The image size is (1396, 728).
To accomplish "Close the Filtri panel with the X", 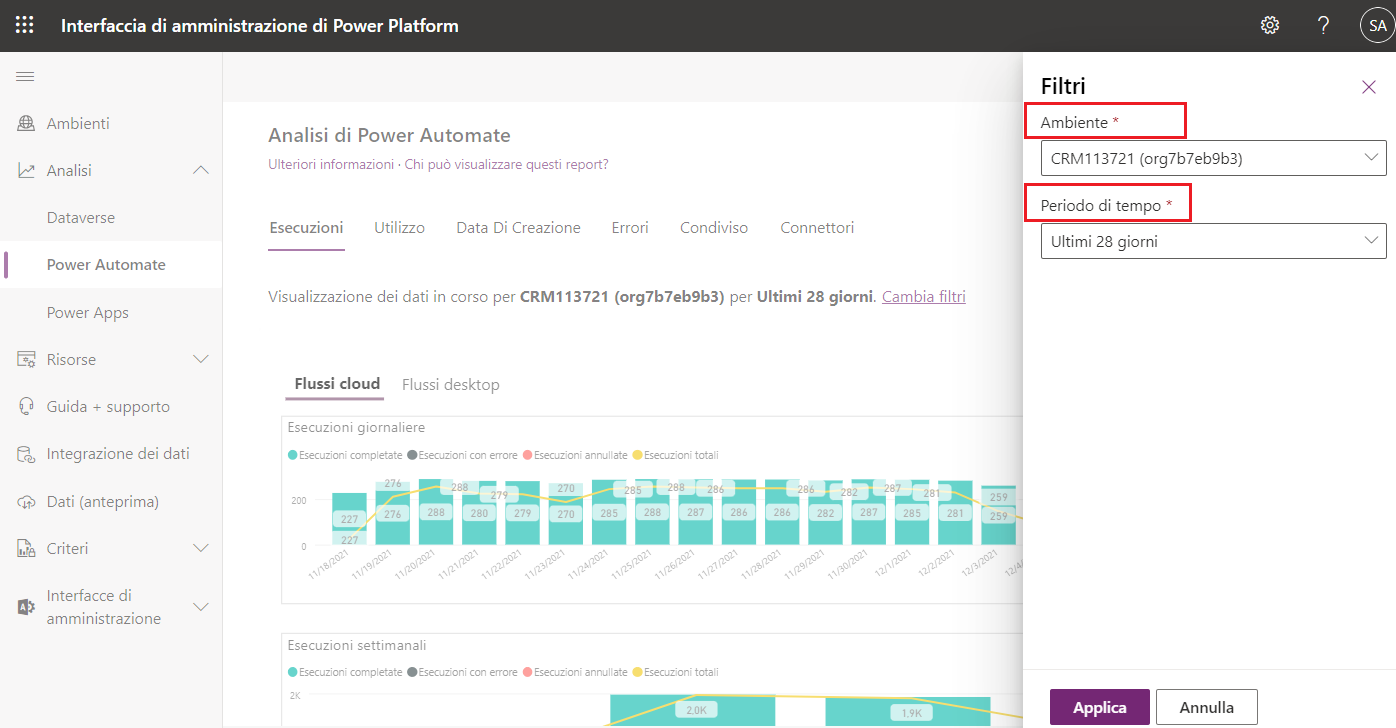I will (1369, 87).
